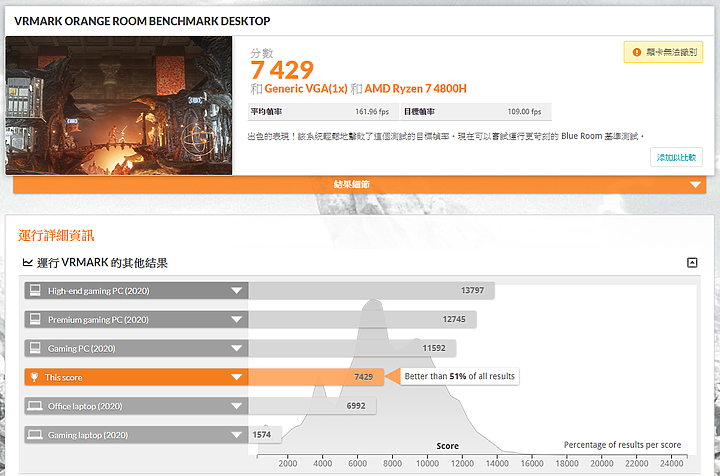Click the 平均幀率 label
This screenshot has width=720, height=476.
pos(266,112)
